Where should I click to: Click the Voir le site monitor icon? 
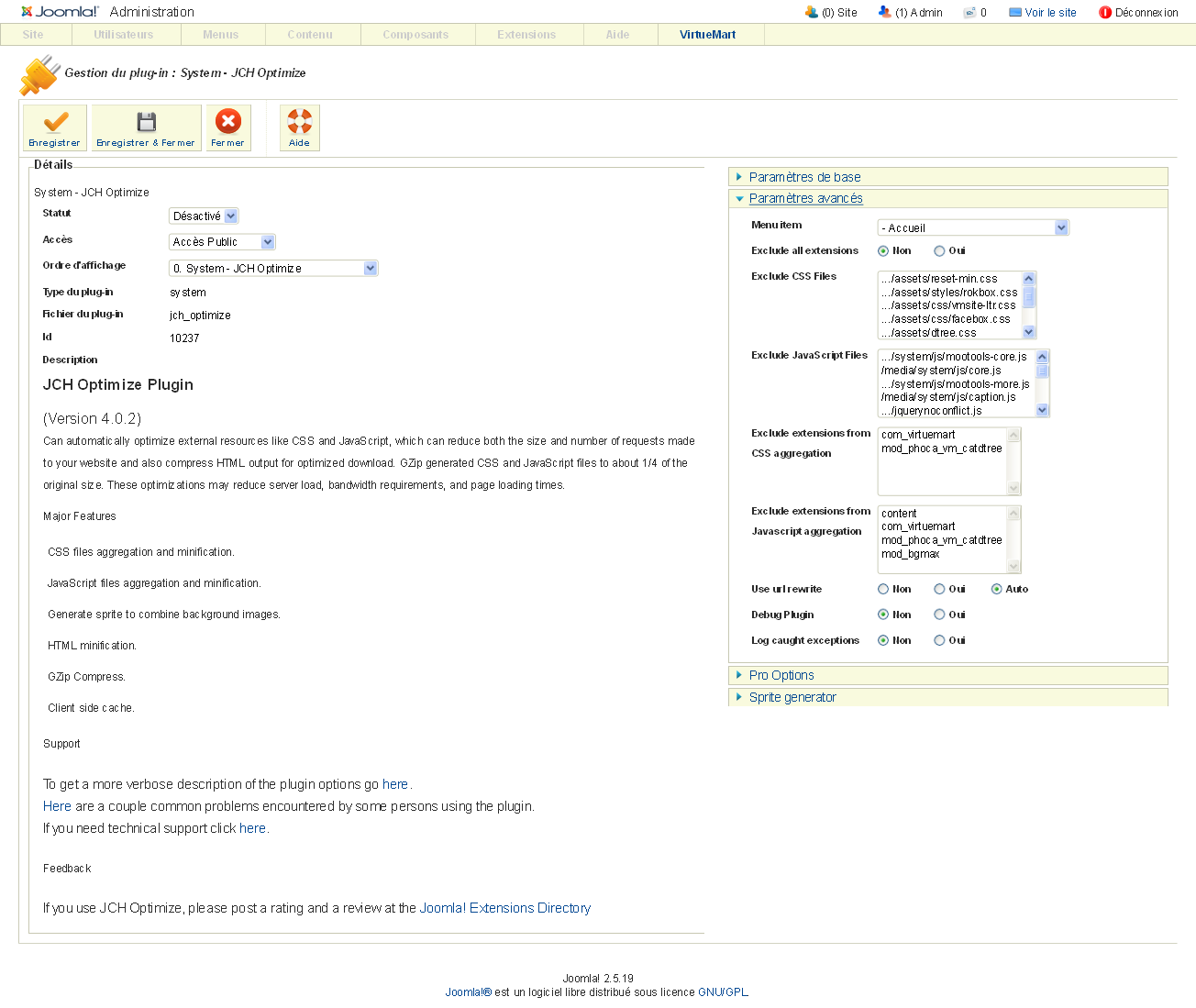tap(1015, 13)
